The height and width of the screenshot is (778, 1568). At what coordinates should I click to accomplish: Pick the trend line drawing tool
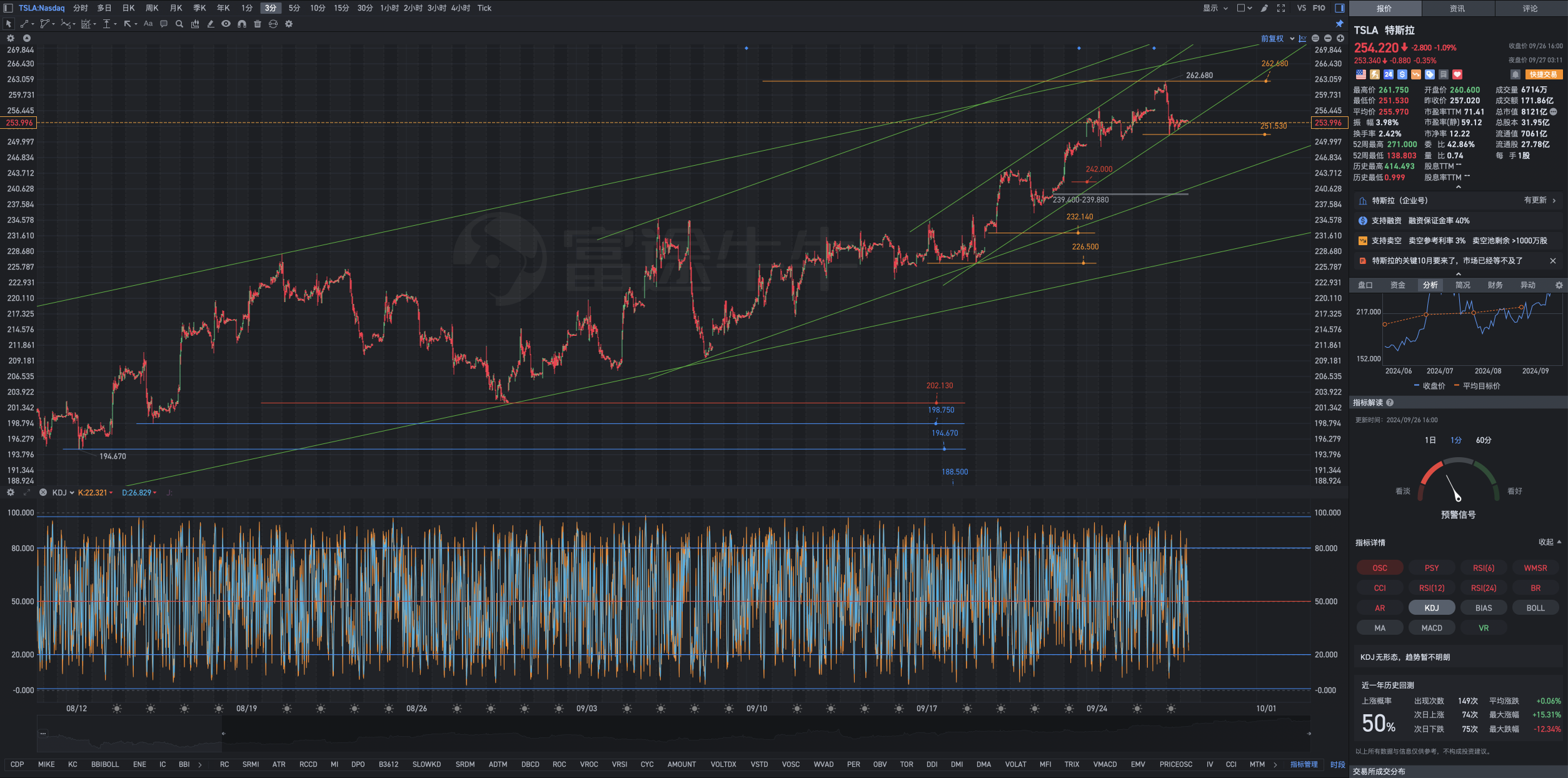click(24, 24)
